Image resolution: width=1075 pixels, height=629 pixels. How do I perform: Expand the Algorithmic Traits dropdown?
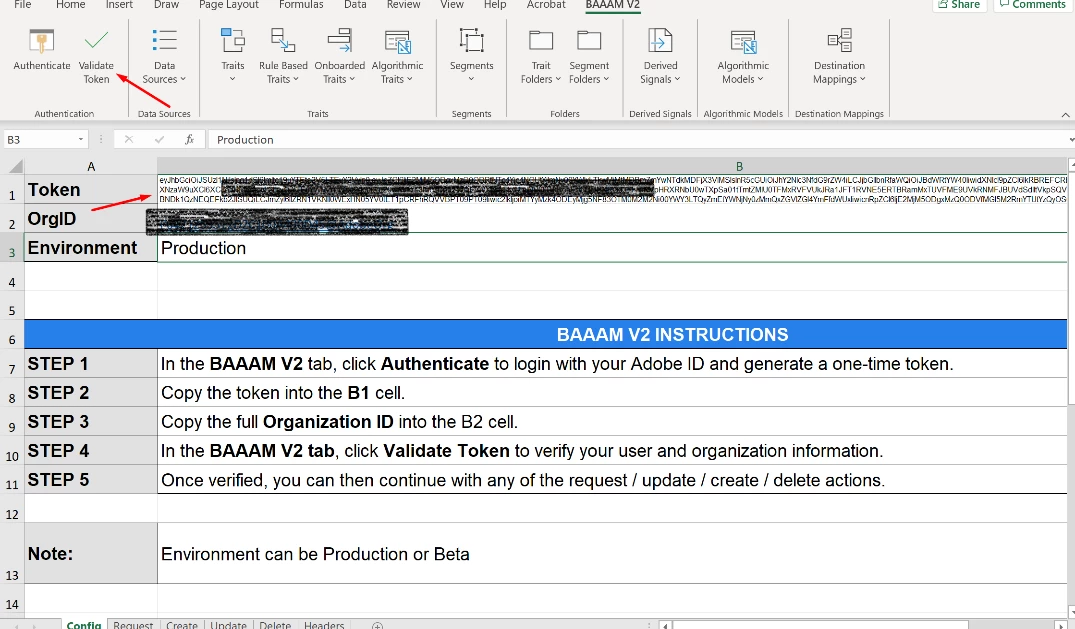409,80
